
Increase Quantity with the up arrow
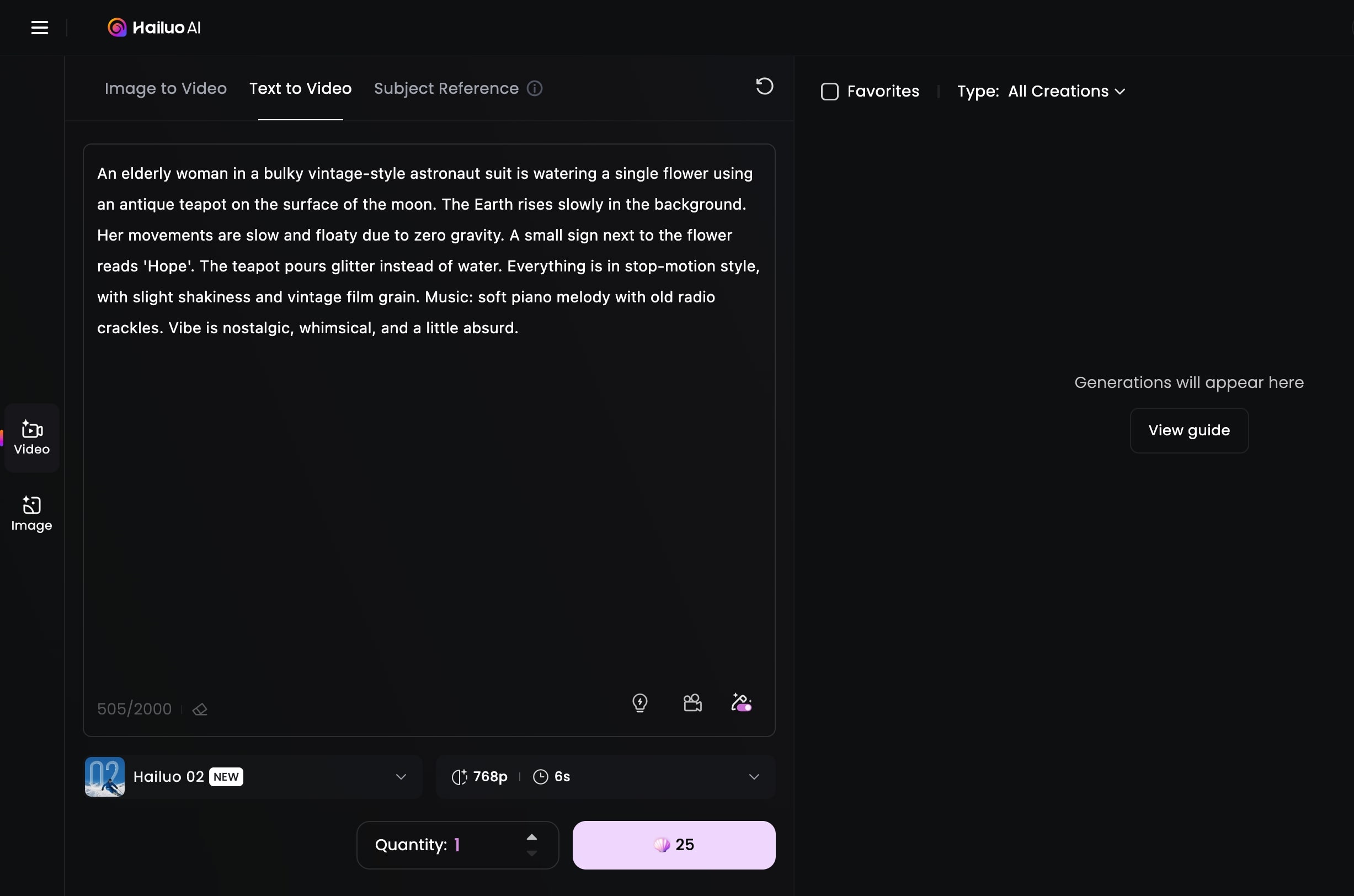(x=531, y=837)
